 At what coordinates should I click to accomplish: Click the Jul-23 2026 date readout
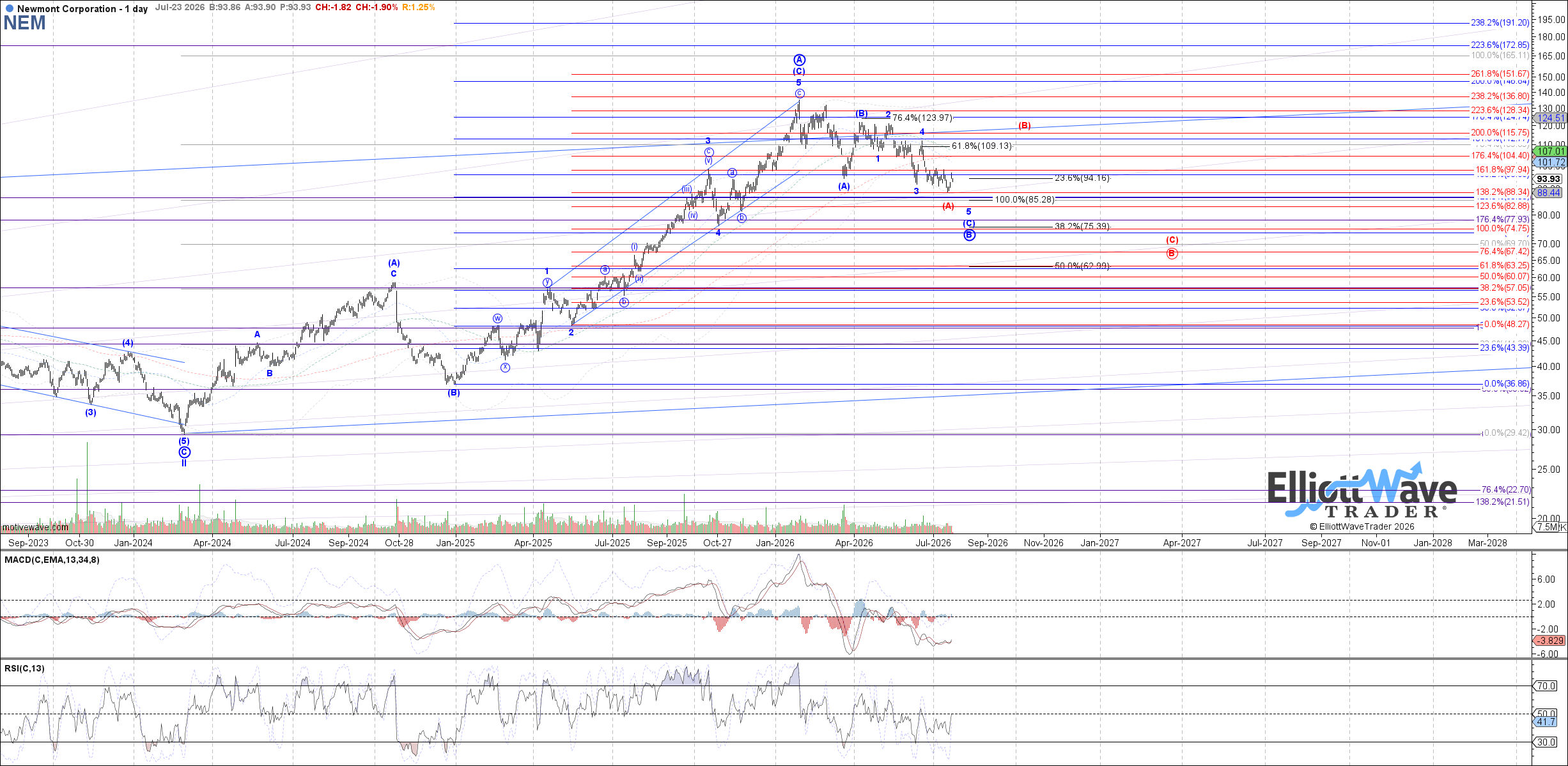[181, 8]
